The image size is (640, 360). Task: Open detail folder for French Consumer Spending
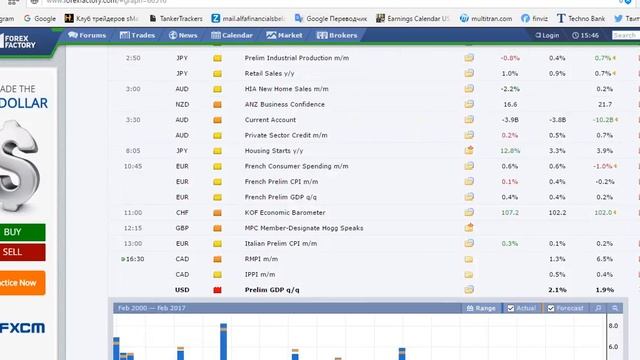click(x=469, y=166)
